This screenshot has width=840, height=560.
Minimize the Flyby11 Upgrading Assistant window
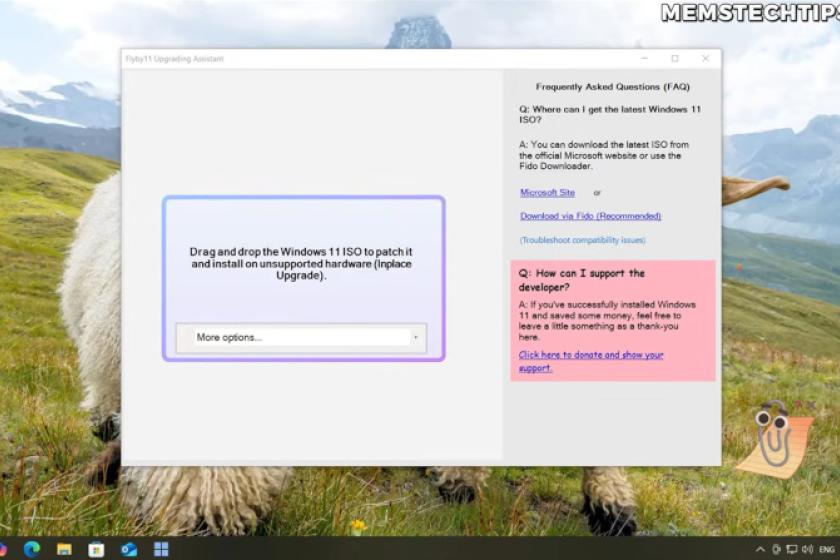pos(644,58)
